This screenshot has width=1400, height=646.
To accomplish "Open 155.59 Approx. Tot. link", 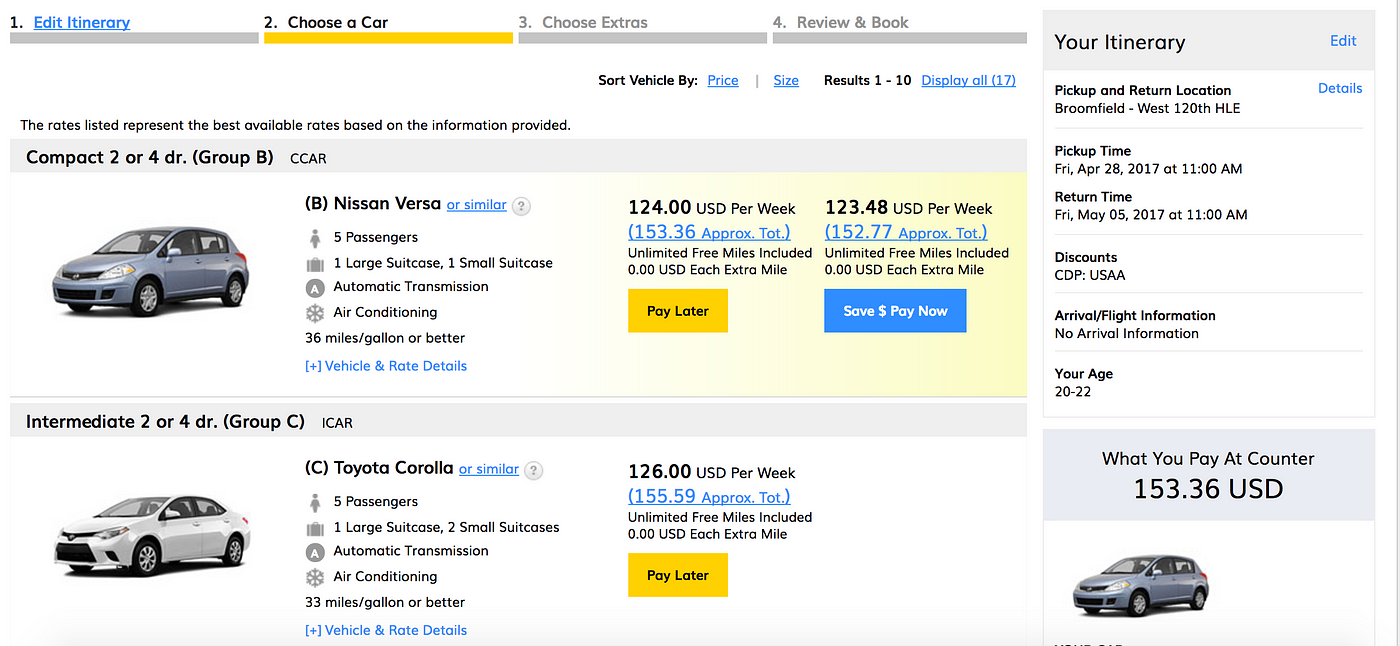I will pos(709,496).
